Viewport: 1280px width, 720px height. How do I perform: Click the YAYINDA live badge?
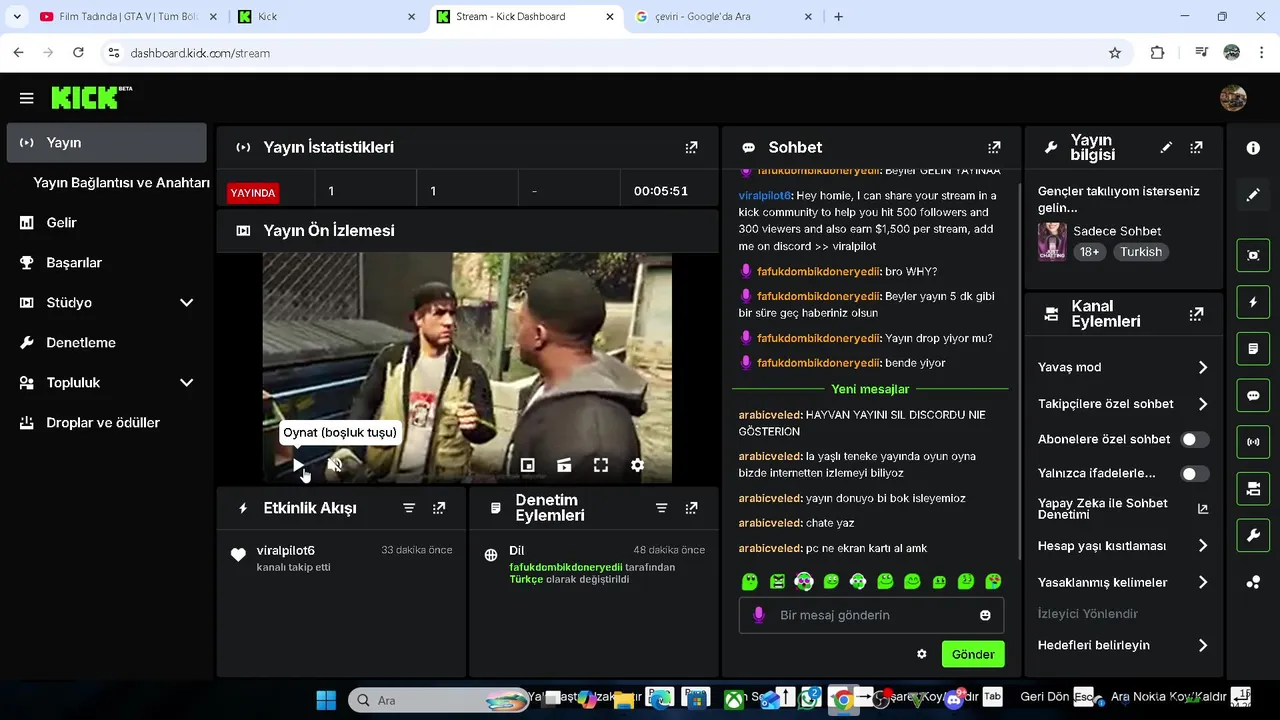[253, 193]
